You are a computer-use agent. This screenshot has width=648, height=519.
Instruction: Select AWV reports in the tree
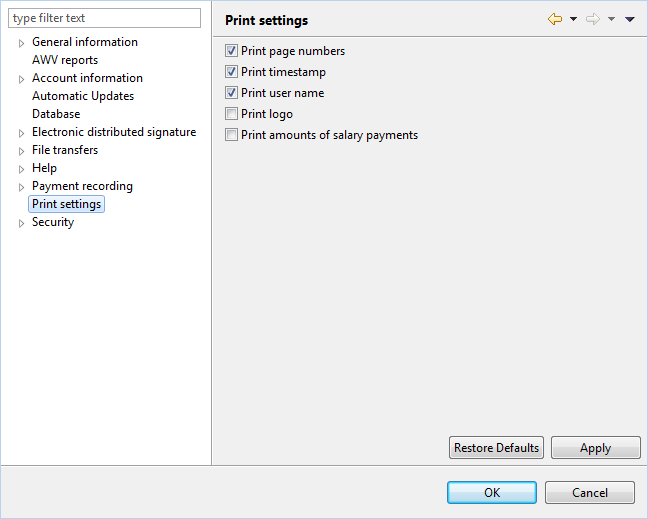coord(65,60)
